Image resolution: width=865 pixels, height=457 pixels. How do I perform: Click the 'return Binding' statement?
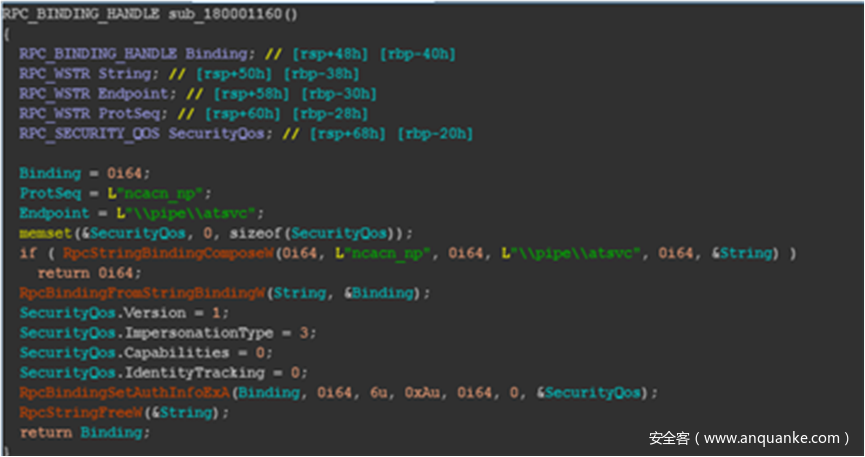[x=84, y=432]
